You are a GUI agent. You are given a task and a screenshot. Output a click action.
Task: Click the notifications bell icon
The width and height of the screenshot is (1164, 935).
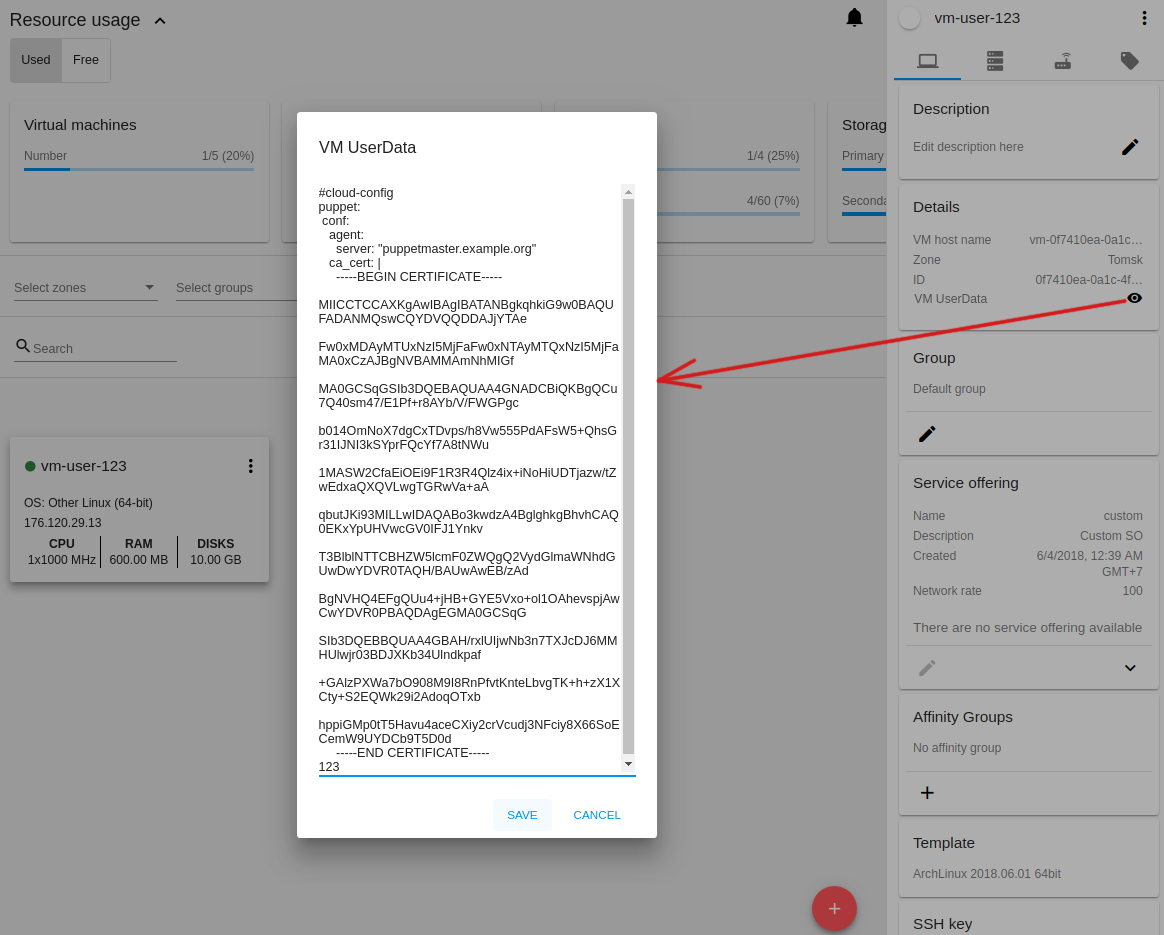854,18
